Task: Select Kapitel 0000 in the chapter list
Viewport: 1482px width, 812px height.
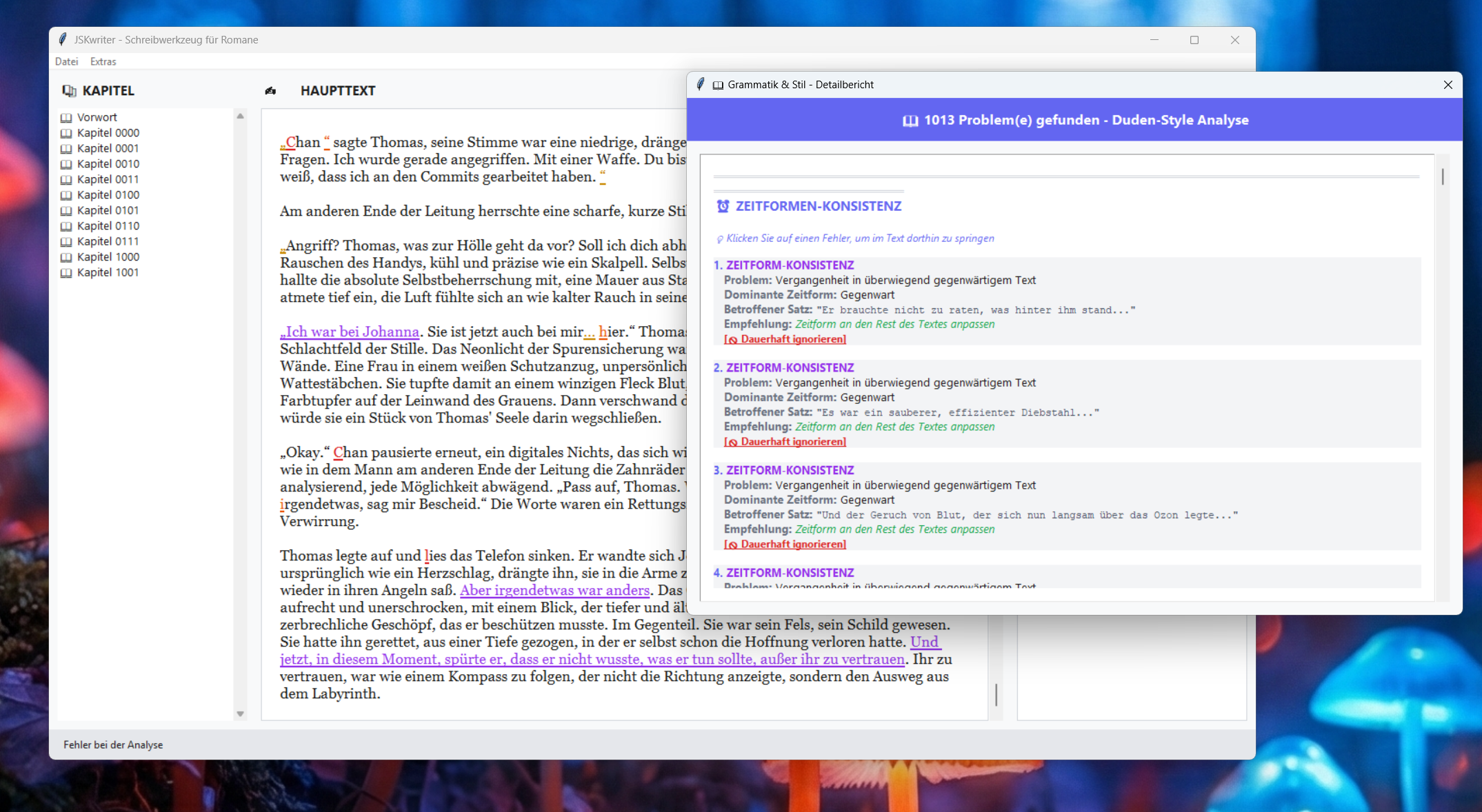Action: click(108, 133)
